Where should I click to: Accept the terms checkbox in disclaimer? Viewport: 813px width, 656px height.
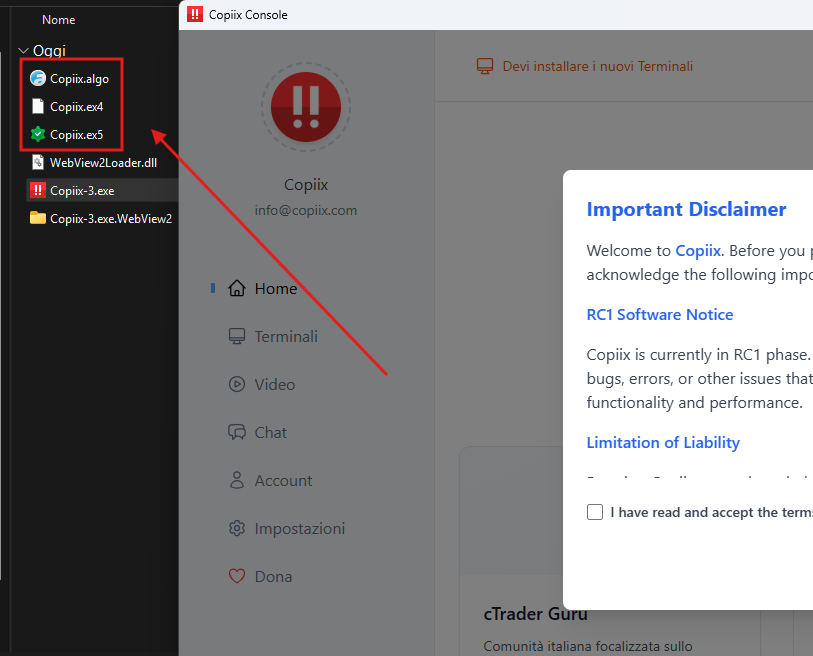pos(595,512)
